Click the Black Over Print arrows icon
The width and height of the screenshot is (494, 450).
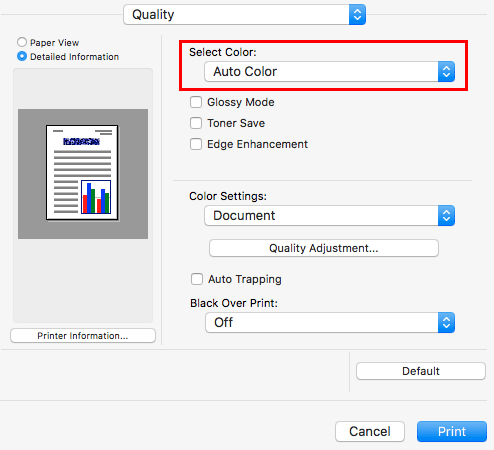click(x=446, y=322)
